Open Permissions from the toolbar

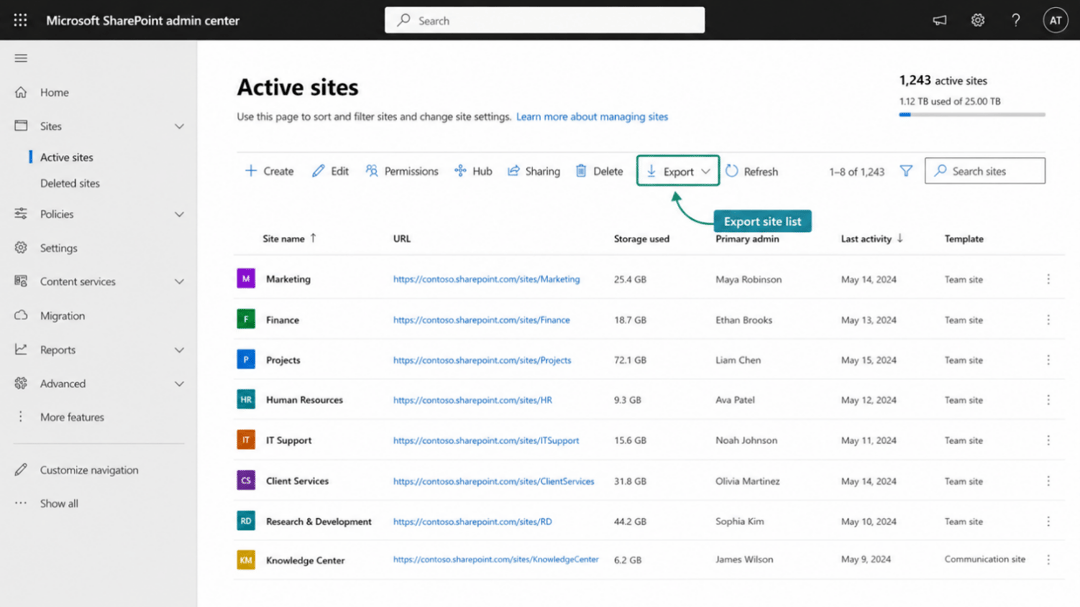tap(402, 171)
